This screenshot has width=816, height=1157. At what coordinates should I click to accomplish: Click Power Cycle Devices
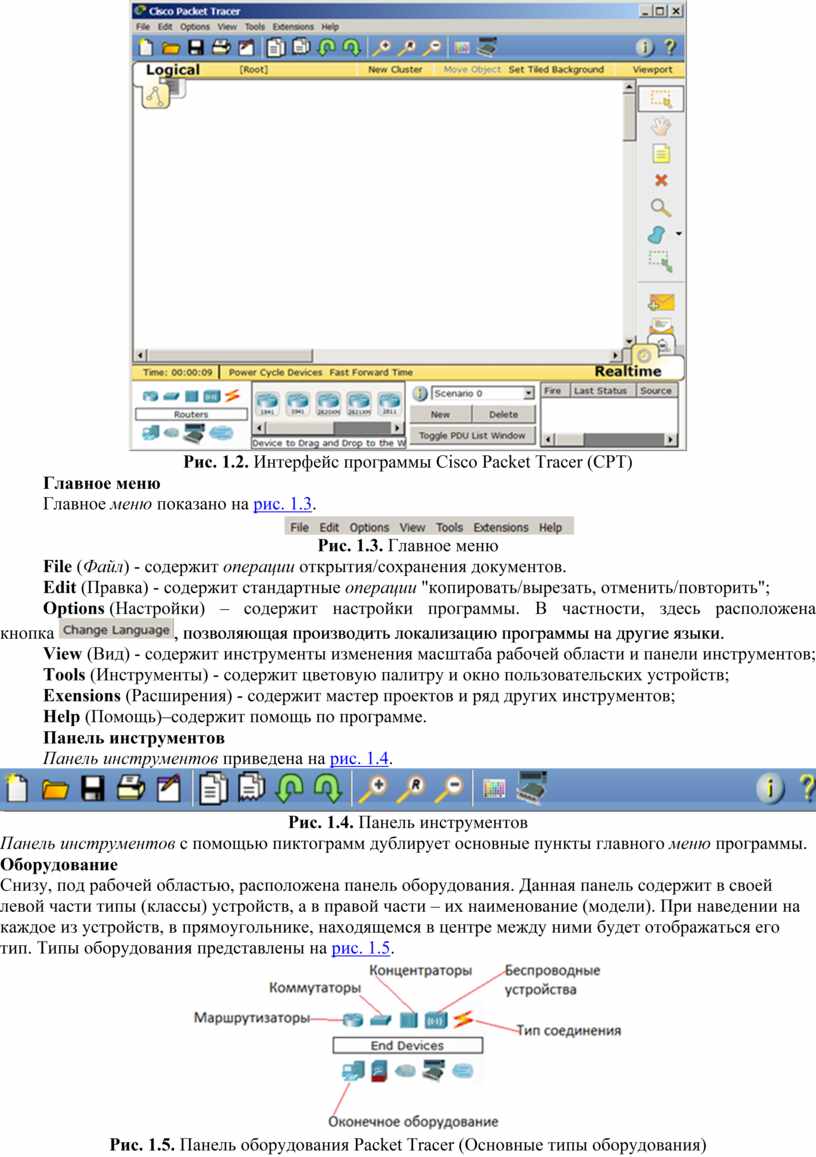point(275,373)
